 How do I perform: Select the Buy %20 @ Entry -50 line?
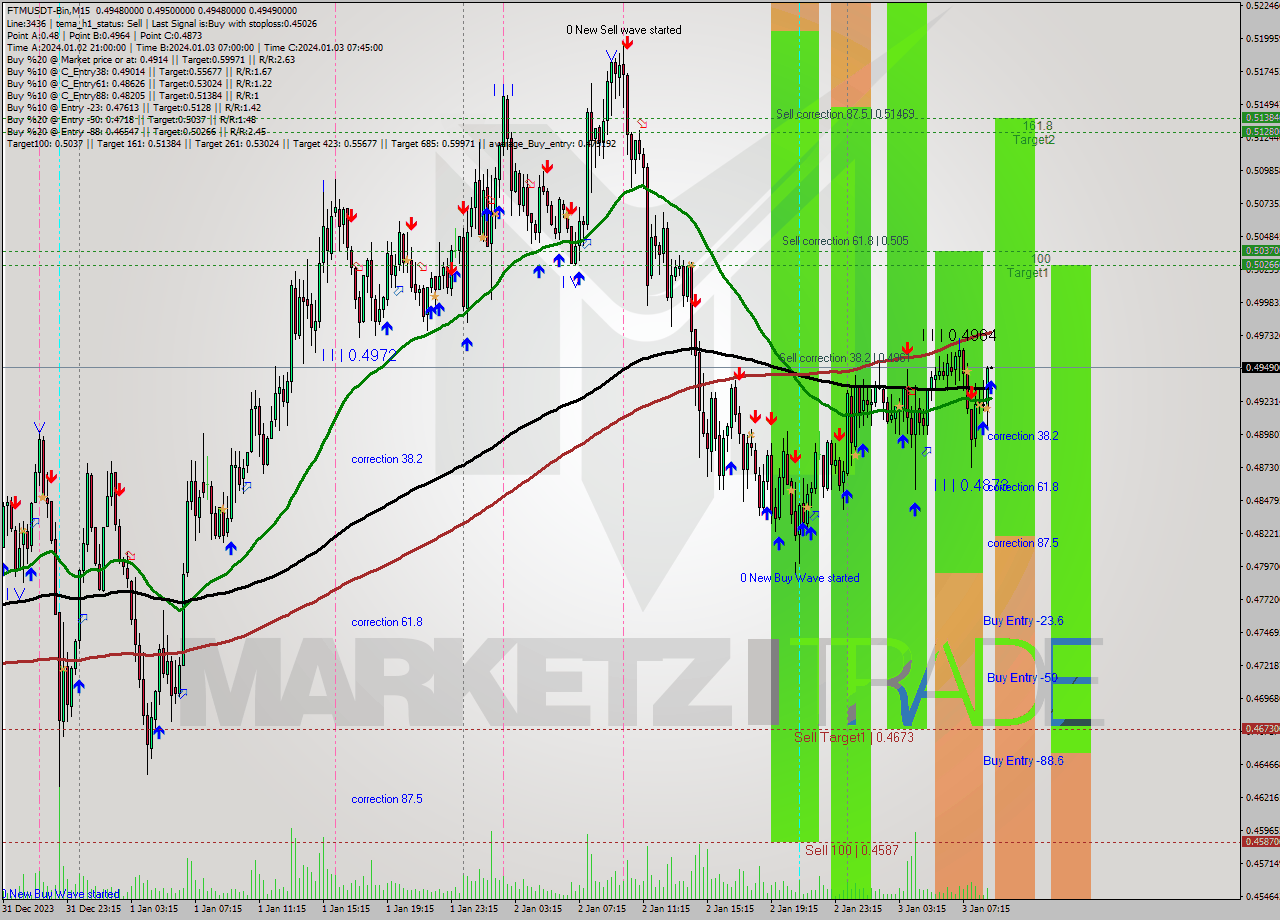click(131, 119)
